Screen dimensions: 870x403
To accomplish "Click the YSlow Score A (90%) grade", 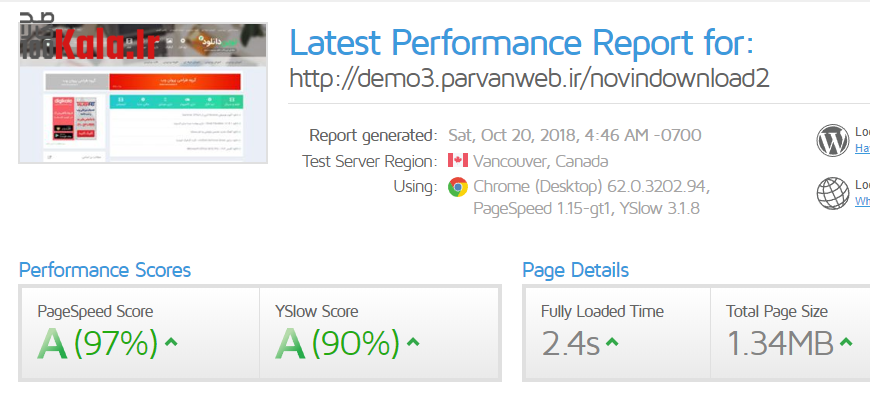I will coord(336,343).
